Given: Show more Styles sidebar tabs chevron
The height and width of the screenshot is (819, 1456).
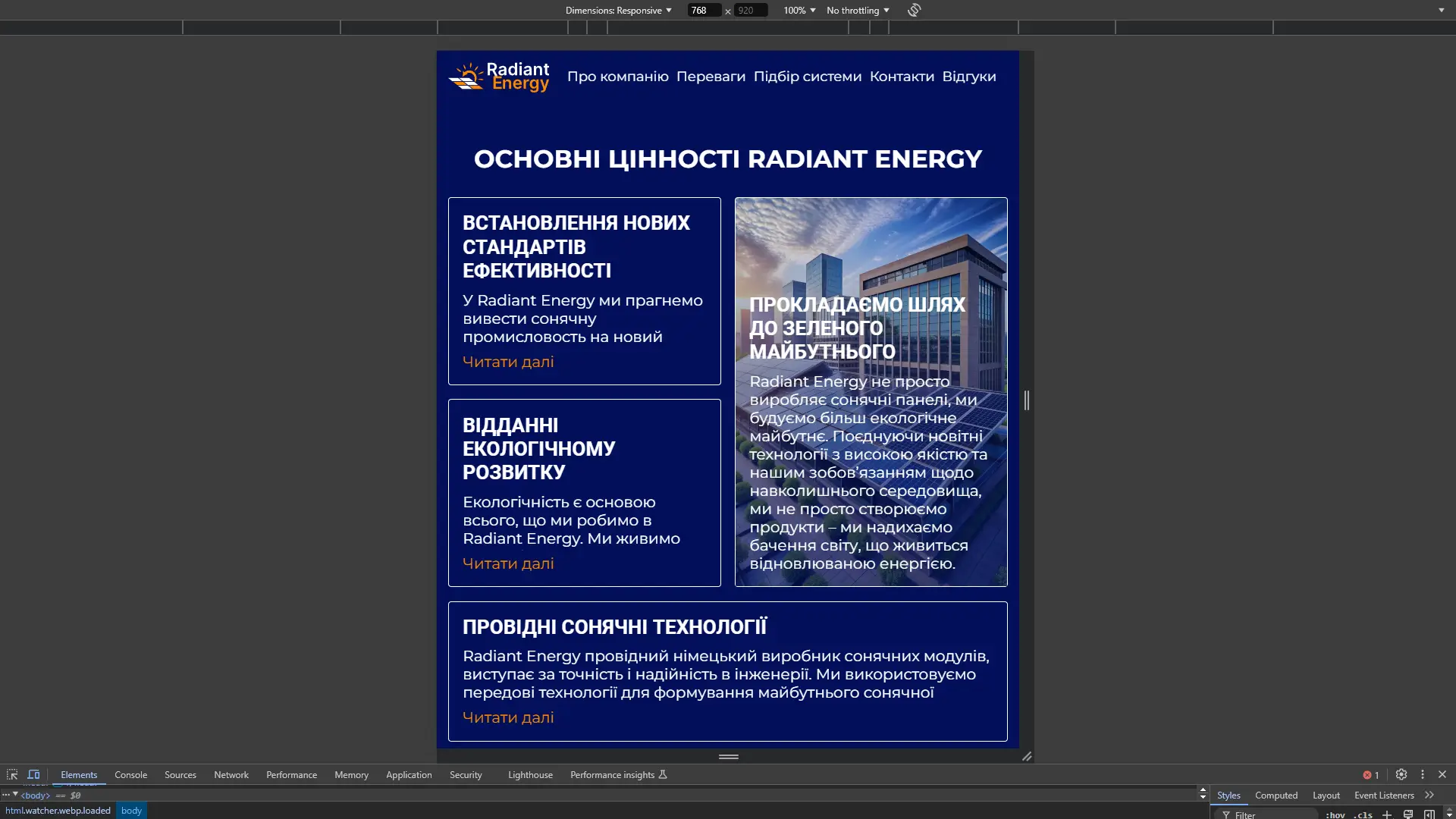Looking at the screenshot, I should pos(1429,795).
